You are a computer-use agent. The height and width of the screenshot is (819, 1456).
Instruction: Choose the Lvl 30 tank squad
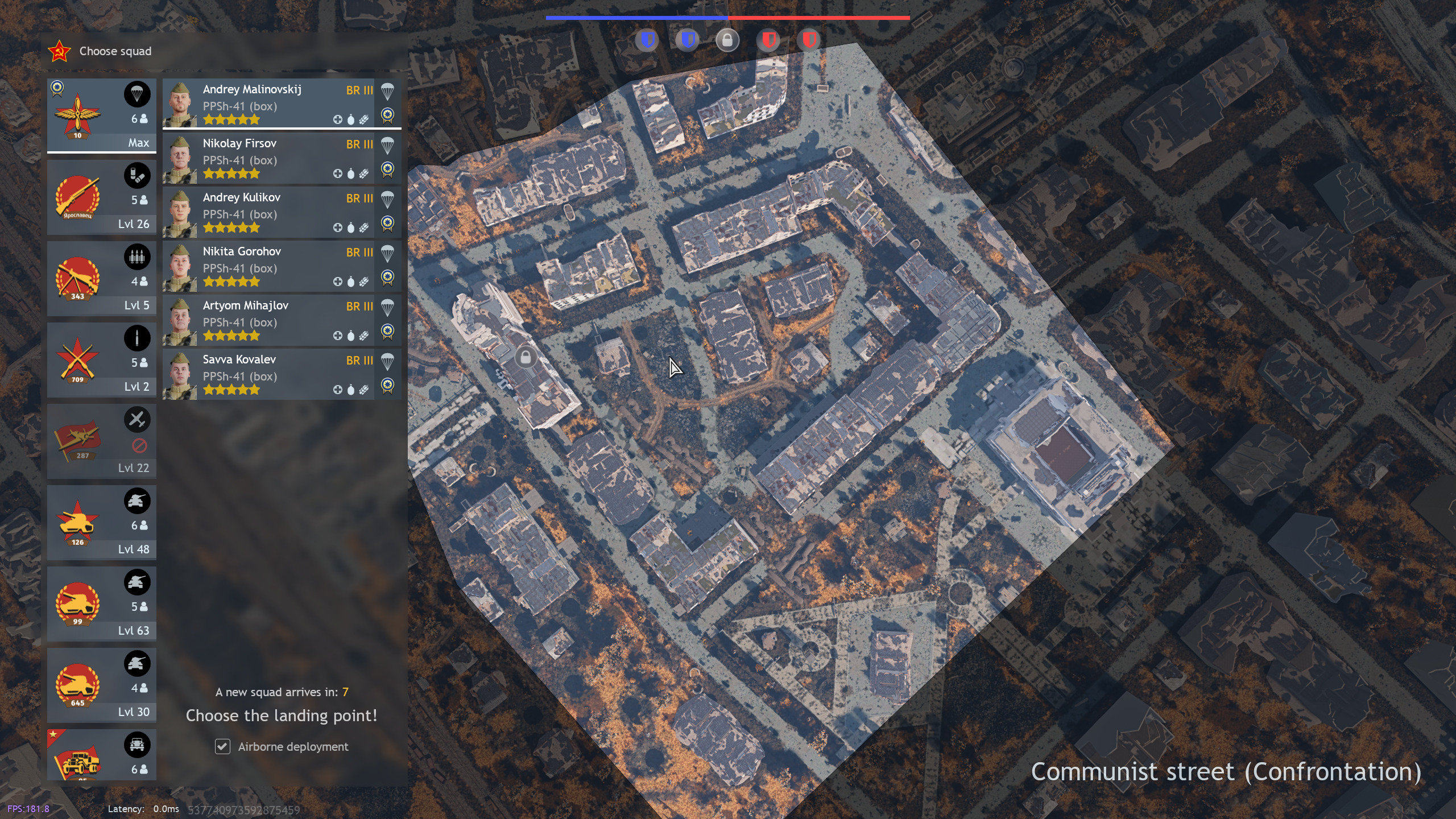[x=101, y=685]
